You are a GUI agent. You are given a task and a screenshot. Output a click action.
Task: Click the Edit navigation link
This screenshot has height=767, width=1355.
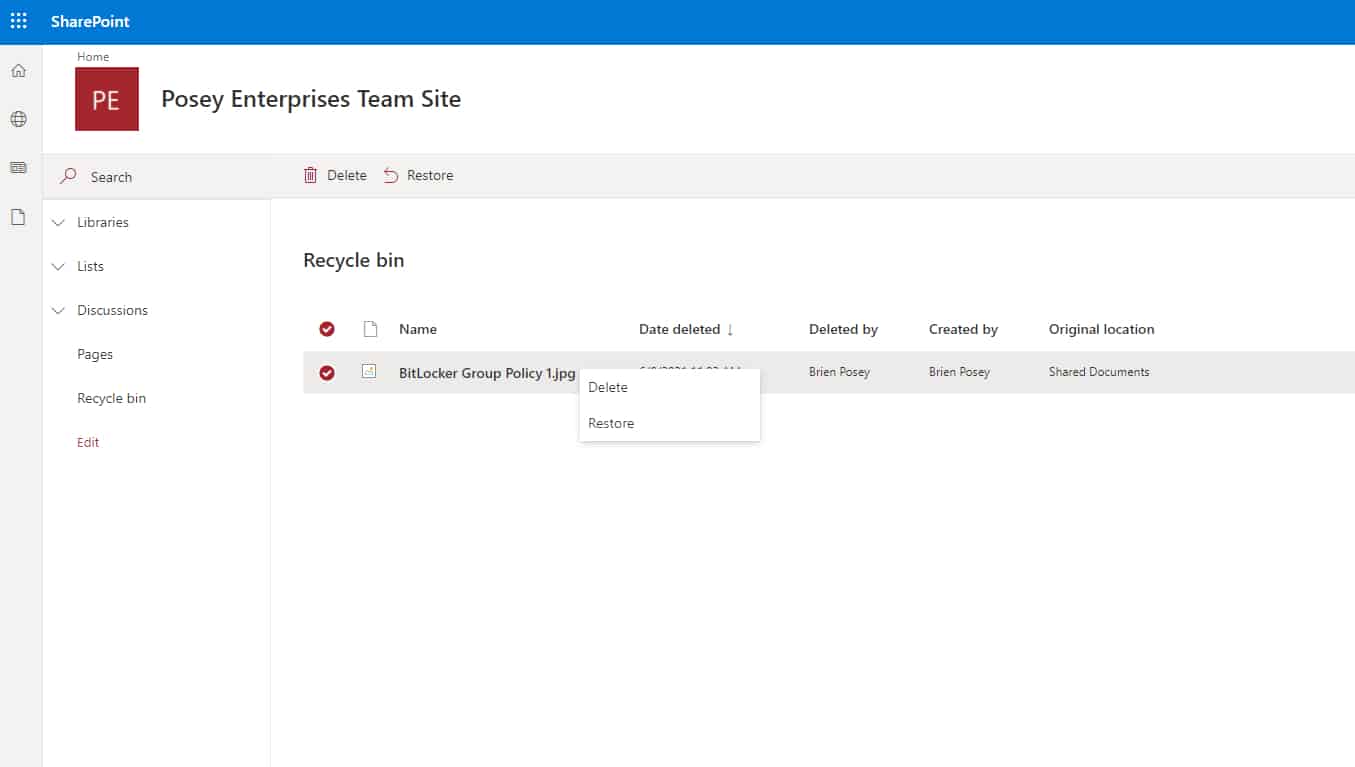click(88, 442)
